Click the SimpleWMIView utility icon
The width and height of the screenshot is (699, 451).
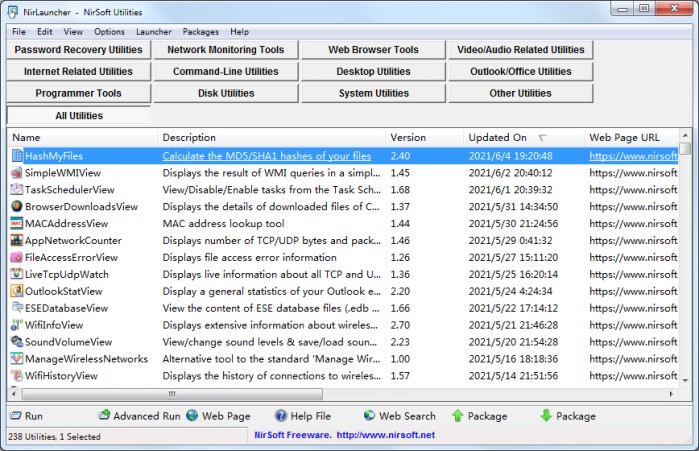[x=17, y=172]
